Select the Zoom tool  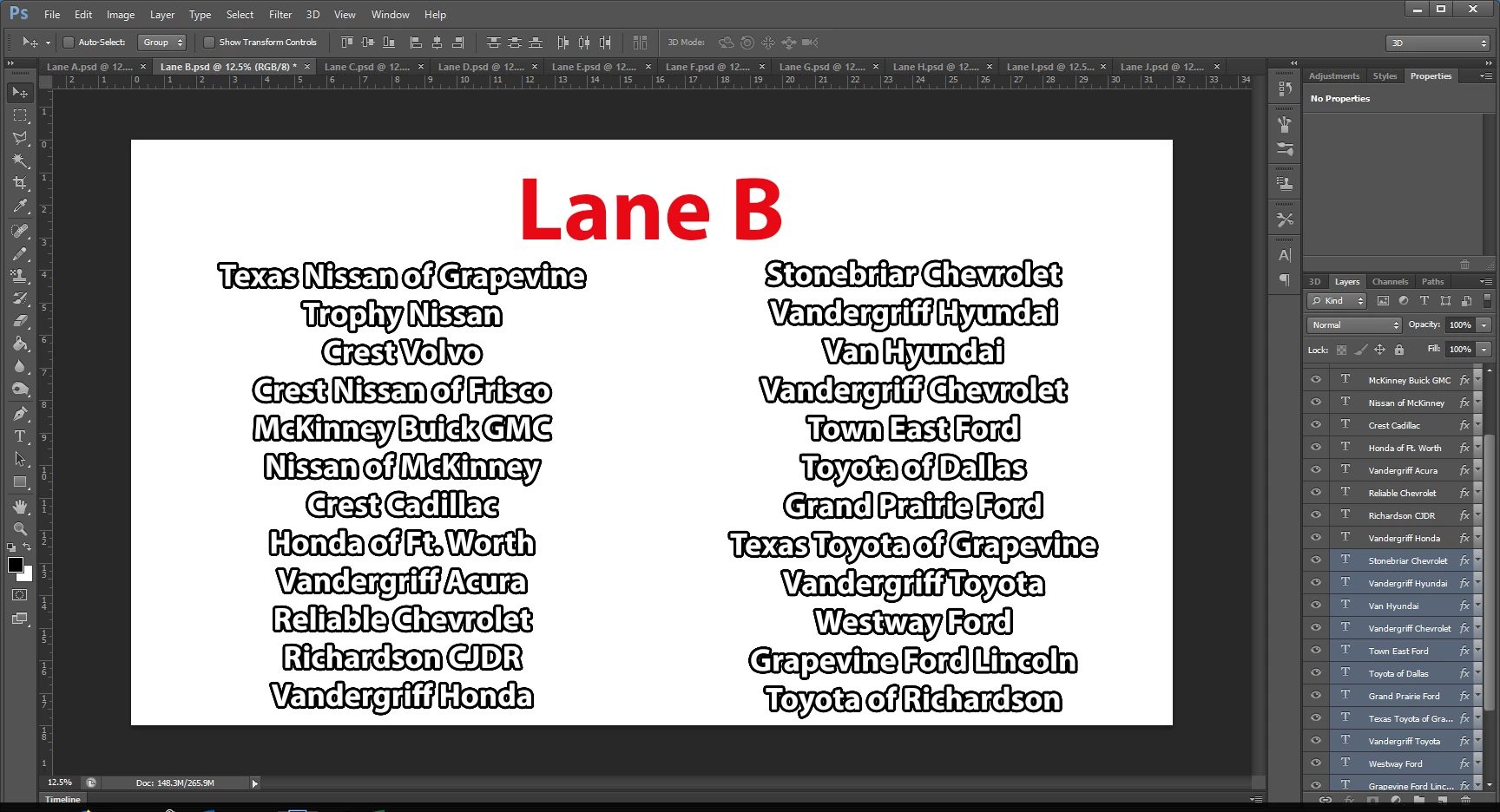[20, 529]
